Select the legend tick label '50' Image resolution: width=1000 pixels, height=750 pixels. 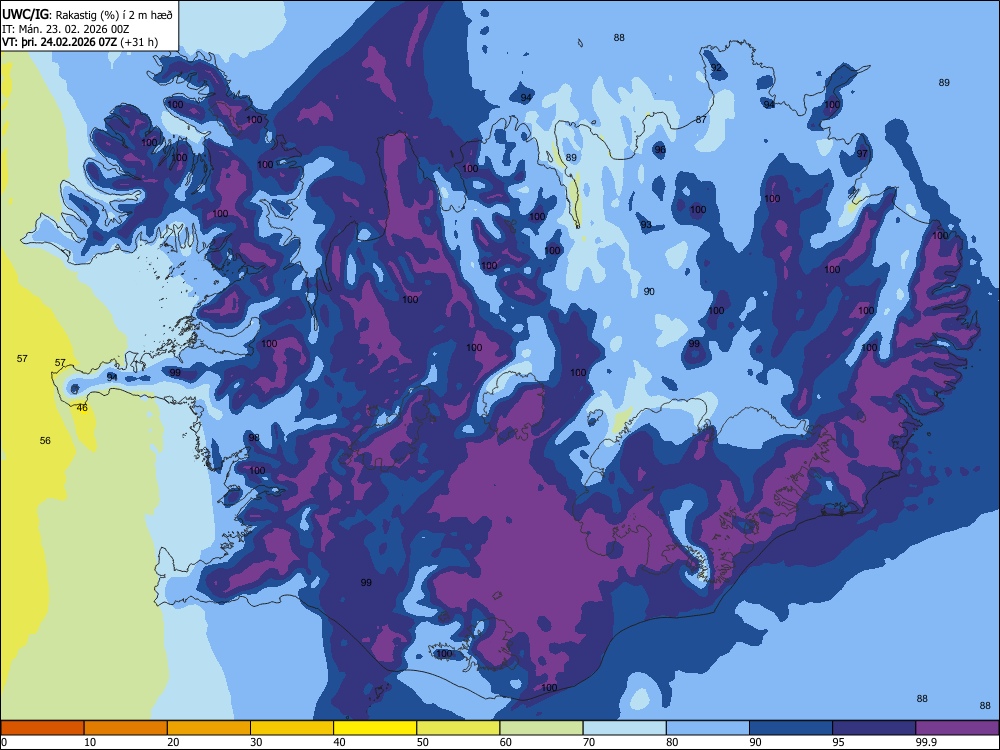click(422, 742)
